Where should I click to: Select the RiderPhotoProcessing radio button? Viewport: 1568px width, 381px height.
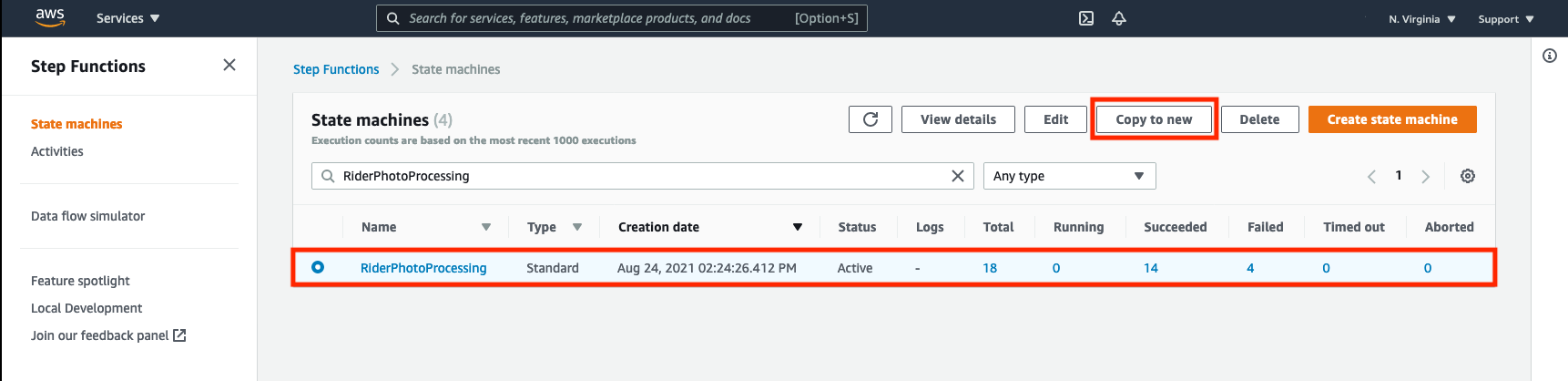click(318, 267)
